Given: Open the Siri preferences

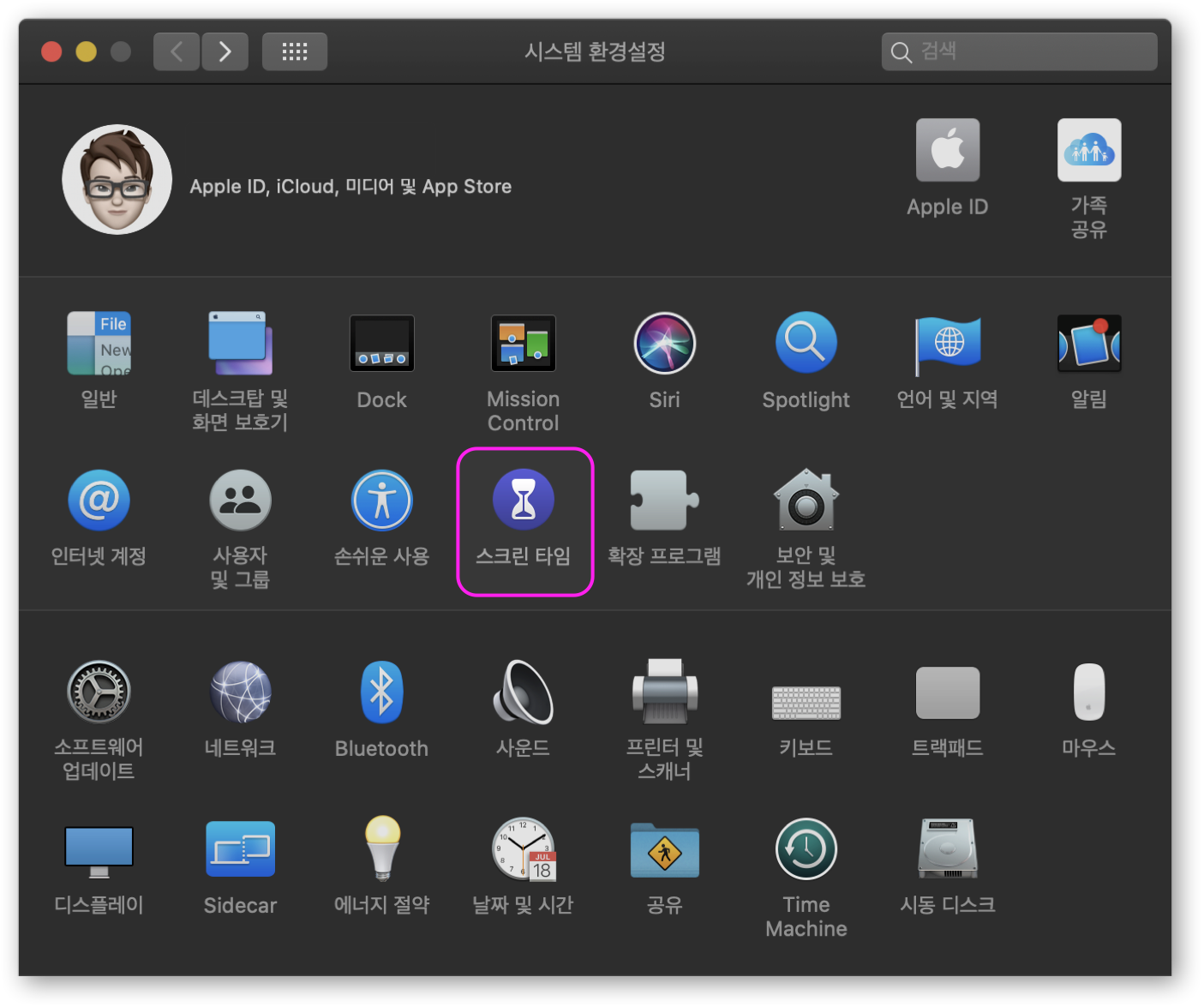Looking at the screenshot, I should click(x=665, y=344).
